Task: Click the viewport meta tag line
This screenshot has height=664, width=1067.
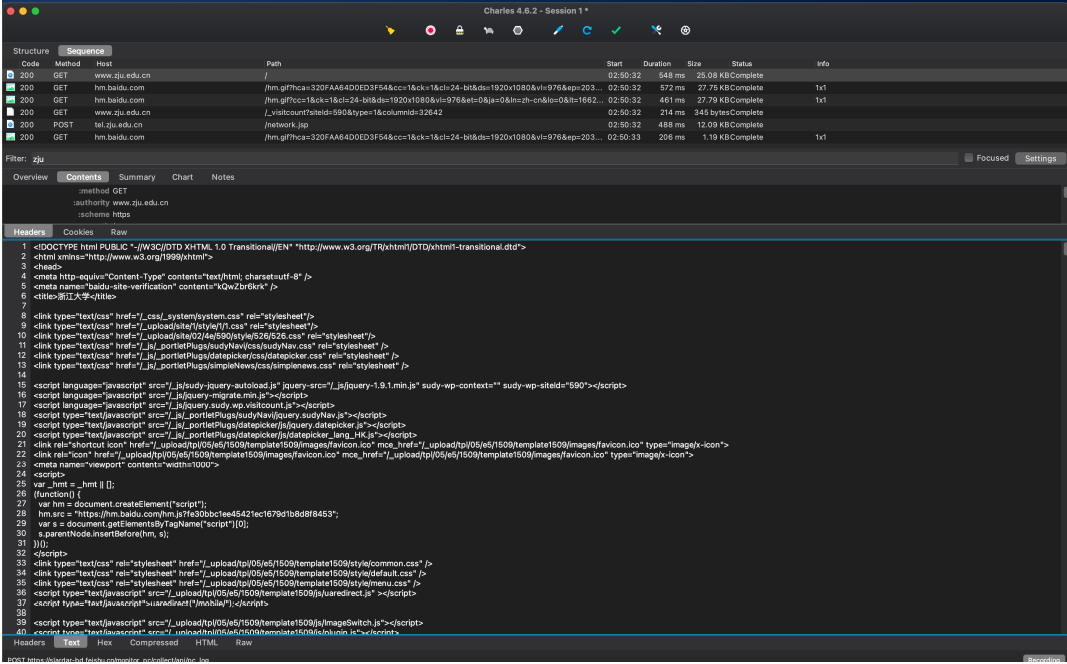Action: (x=126, y=465)
